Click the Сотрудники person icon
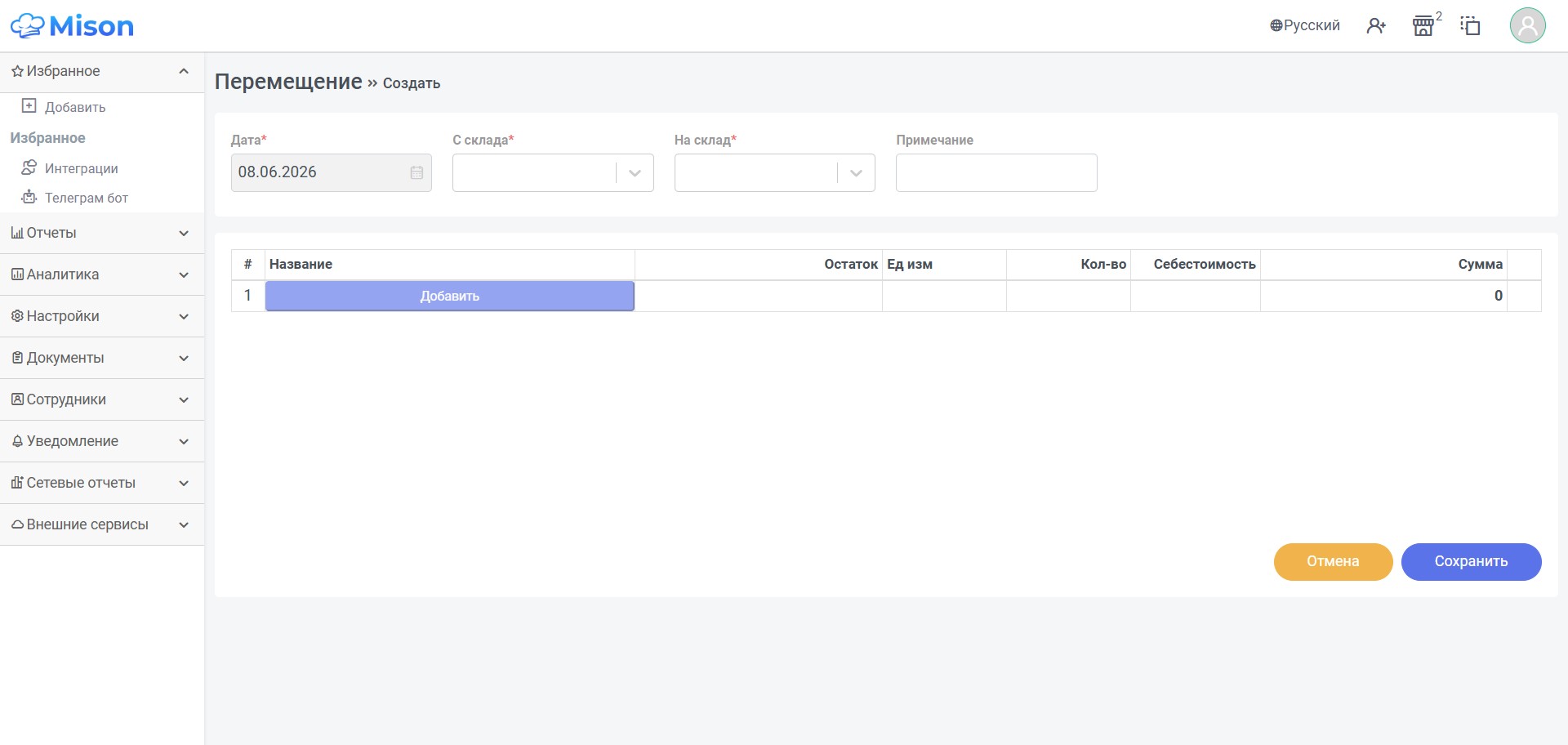The image size is (1568, 745). click(x=17, y=399)
